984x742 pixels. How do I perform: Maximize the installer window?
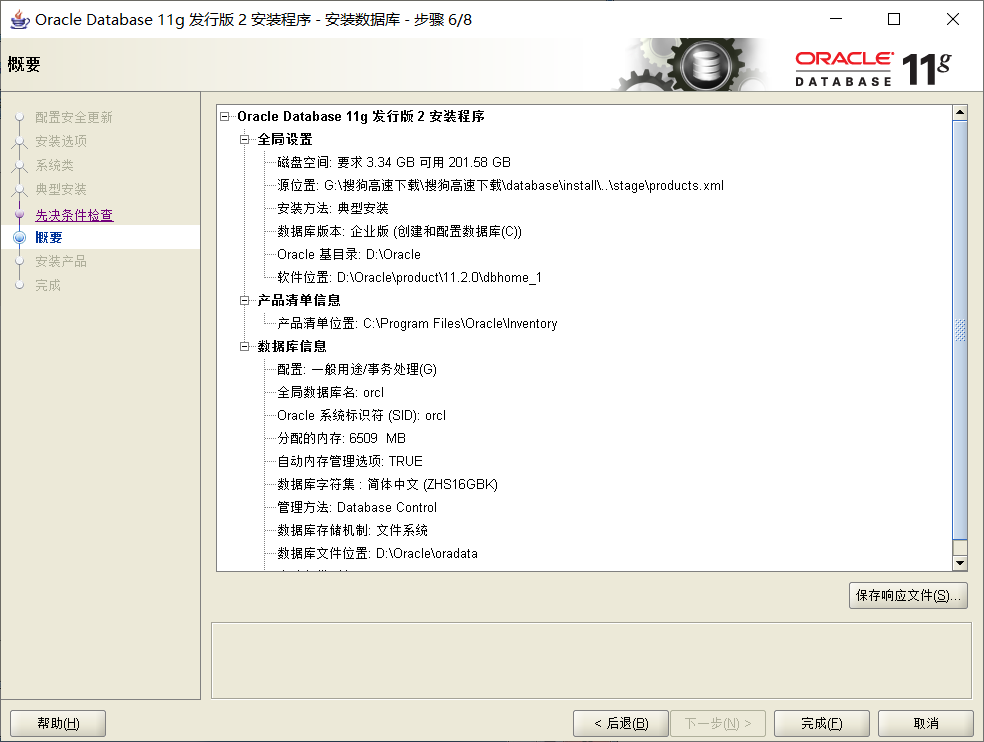(x=894, y=19)
